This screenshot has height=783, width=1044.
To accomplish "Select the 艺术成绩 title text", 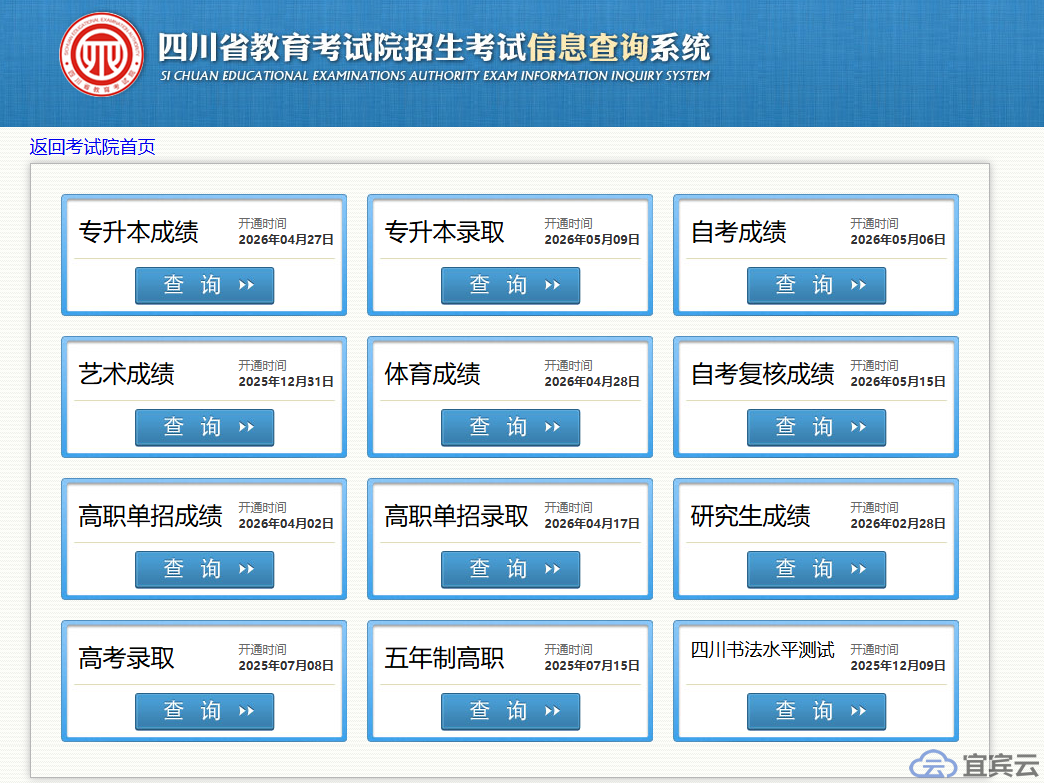I will (127, 374).
